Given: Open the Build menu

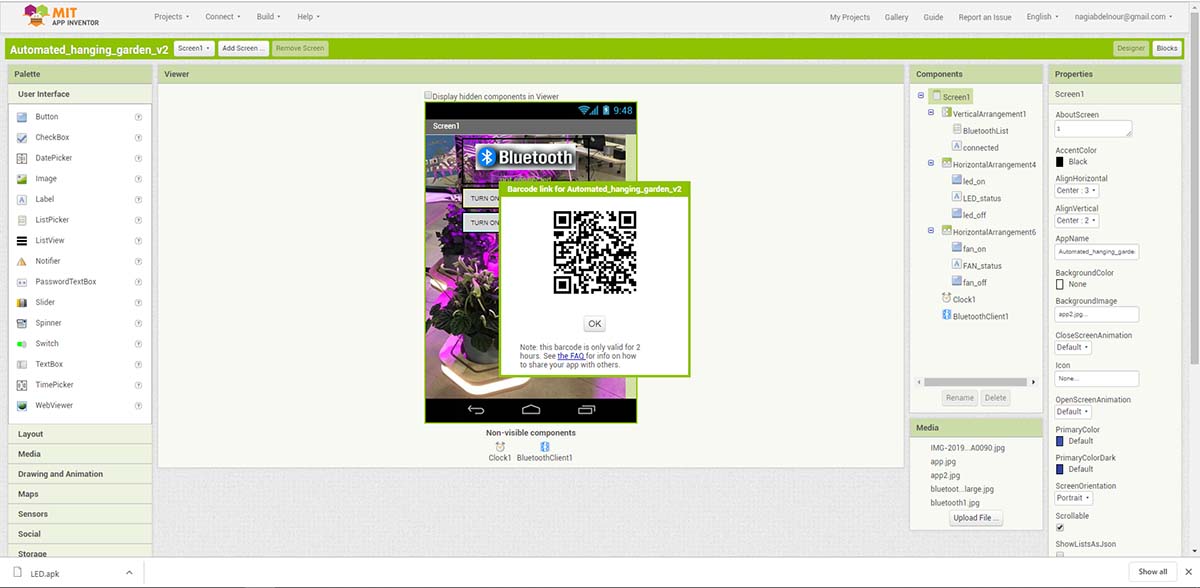Looking at the screenshot, I should pyautogui.click(x=269, y=16).
